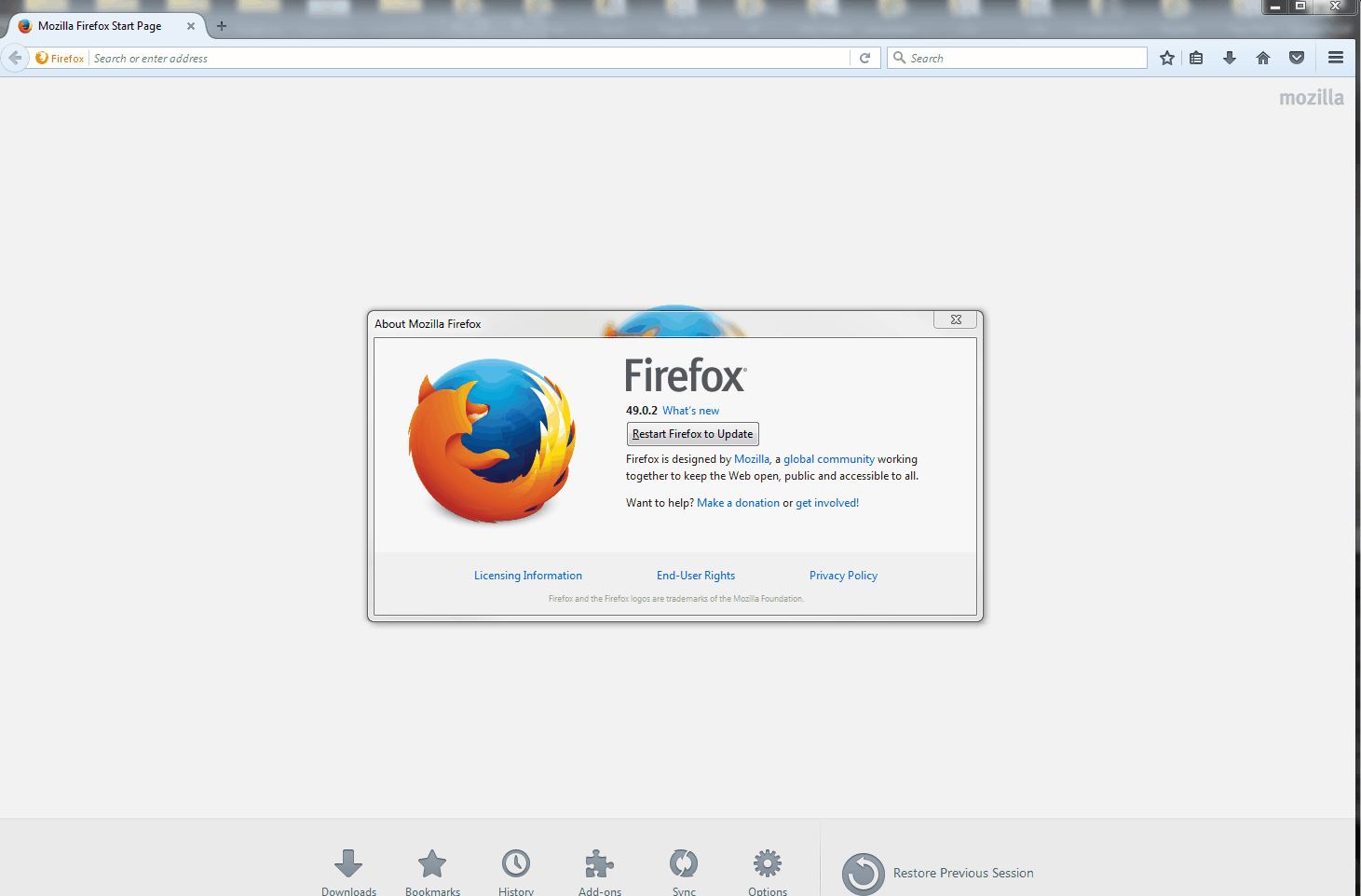Open Bookmarks from the start page launcher

(432, 873)
